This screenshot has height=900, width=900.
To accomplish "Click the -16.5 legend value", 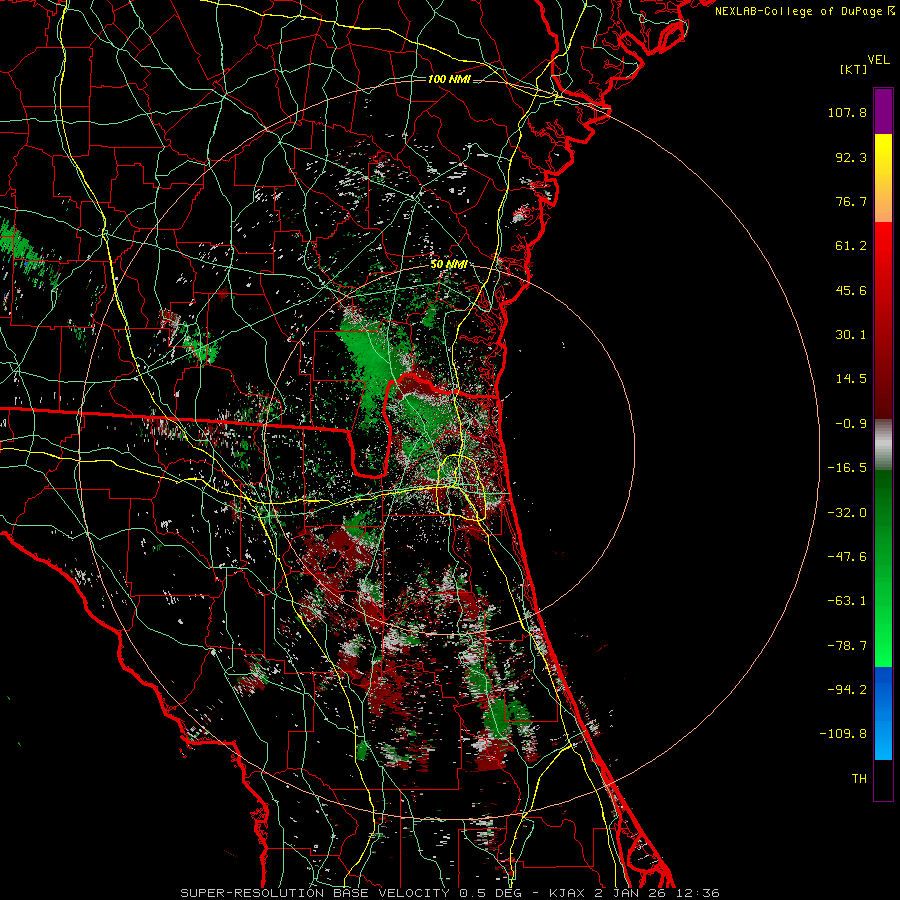I will [x=847, y=468].
